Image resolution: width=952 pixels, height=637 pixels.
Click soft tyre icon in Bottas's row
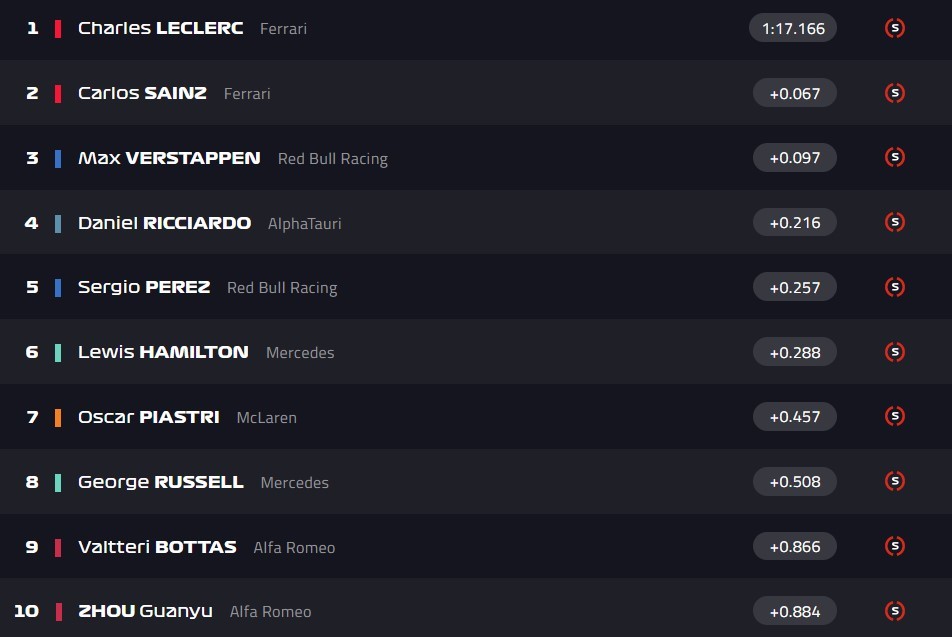tap(895, 546)
